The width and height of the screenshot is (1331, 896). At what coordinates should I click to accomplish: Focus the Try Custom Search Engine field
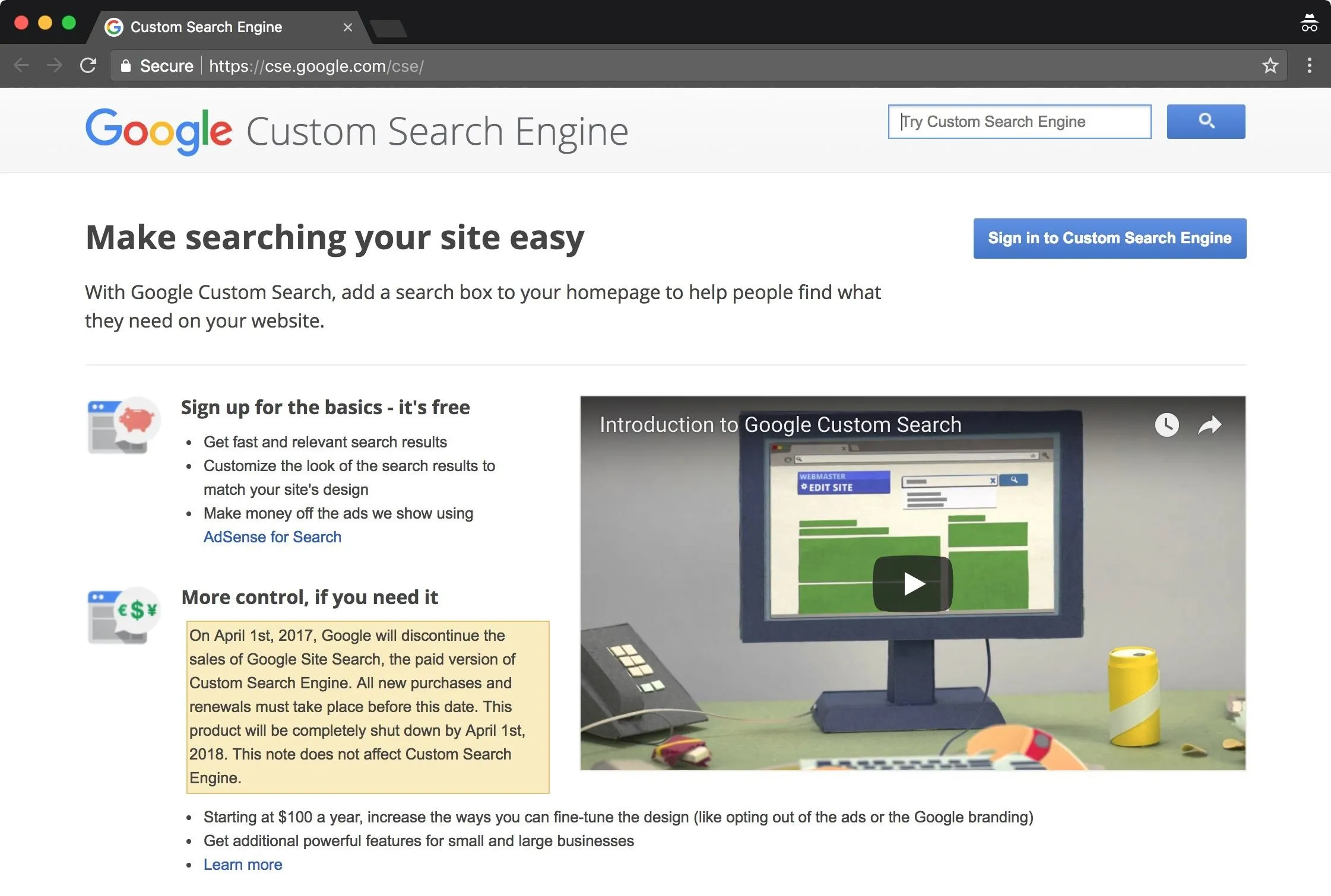point(1019,122)
